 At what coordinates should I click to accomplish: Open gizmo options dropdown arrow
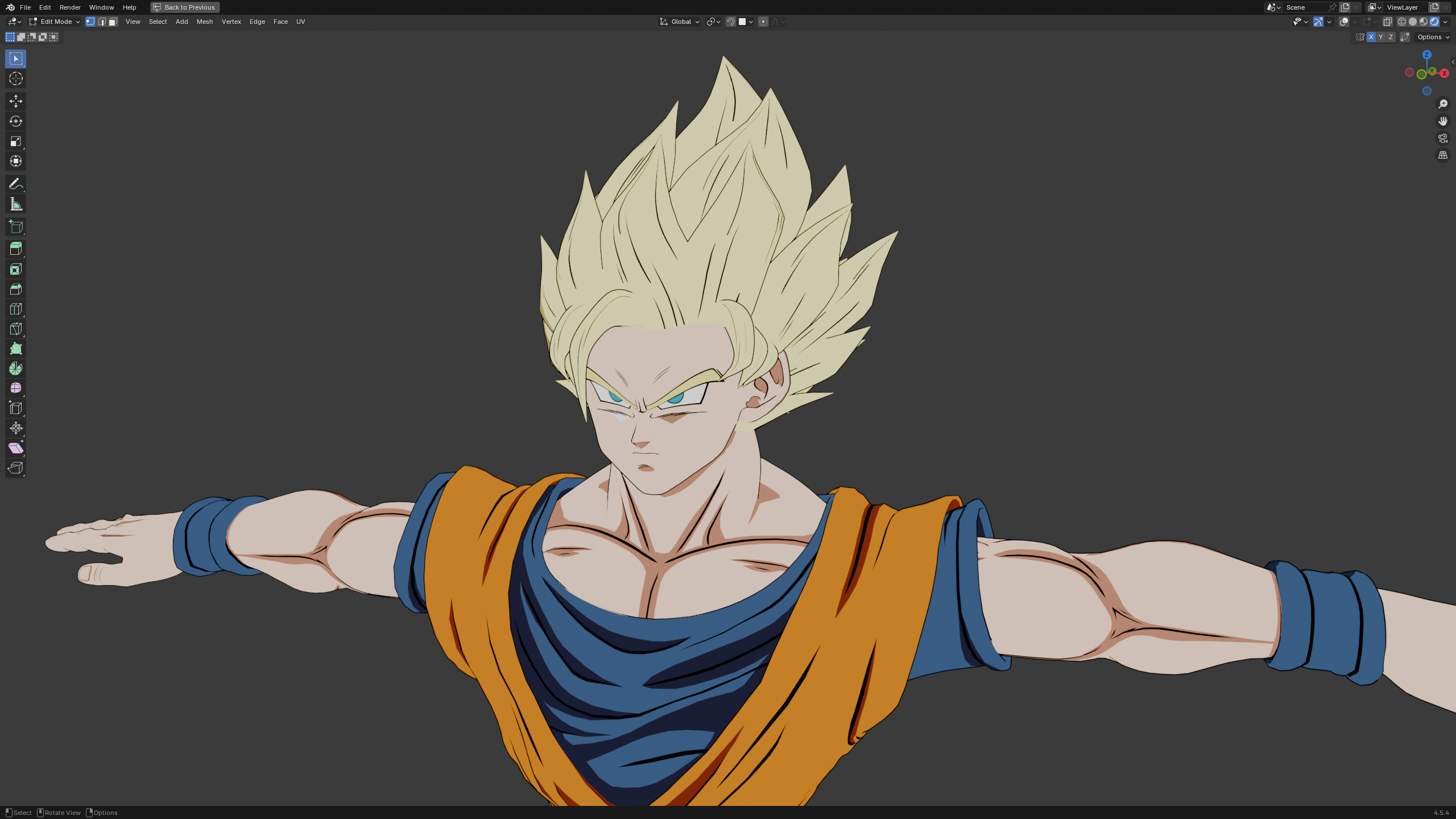coord(1329,22)
